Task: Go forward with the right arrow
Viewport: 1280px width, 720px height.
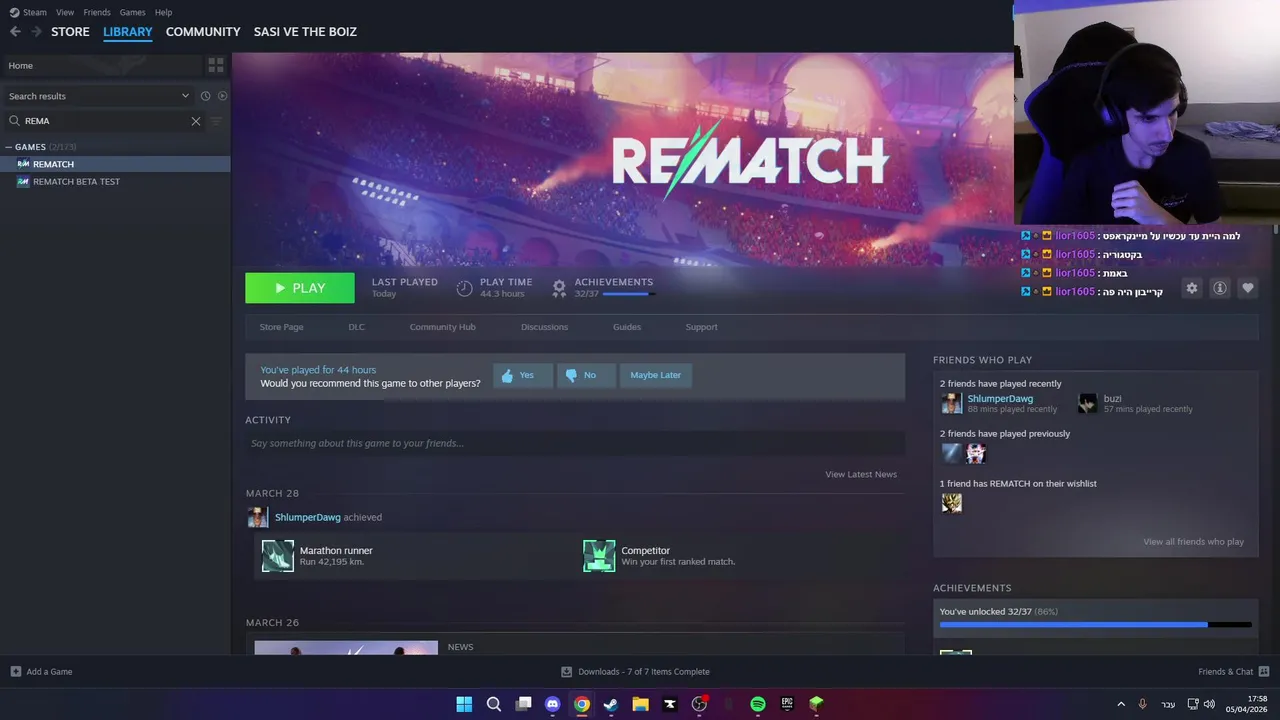Action: pyautogui.click(x=36, y=32)
